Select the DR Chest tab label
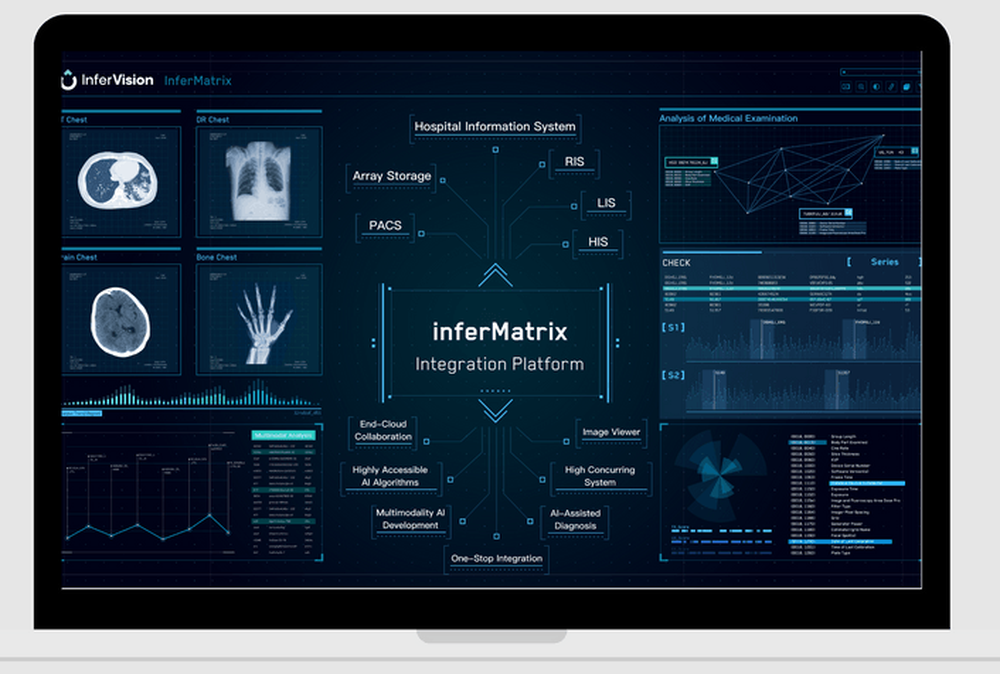 coord(212,119)
